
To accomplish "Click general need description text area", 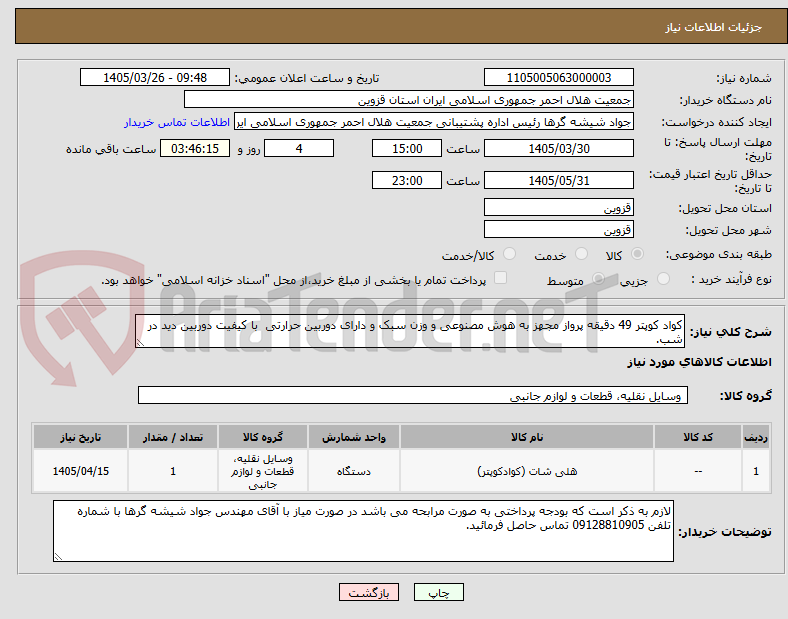I will click(410, 331).
